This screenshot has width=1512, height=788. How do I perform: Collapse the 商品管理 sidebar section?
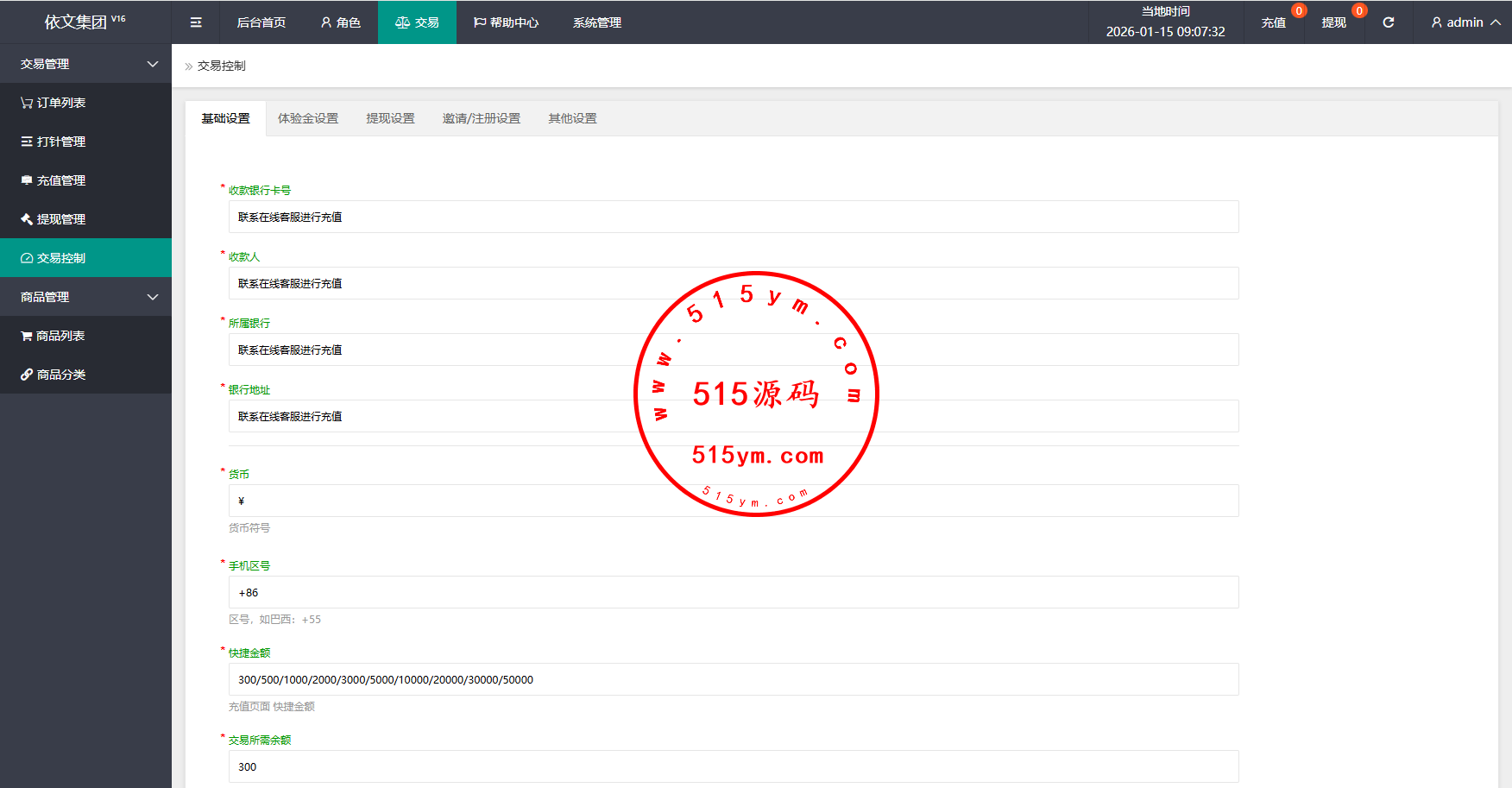(86, 297)
